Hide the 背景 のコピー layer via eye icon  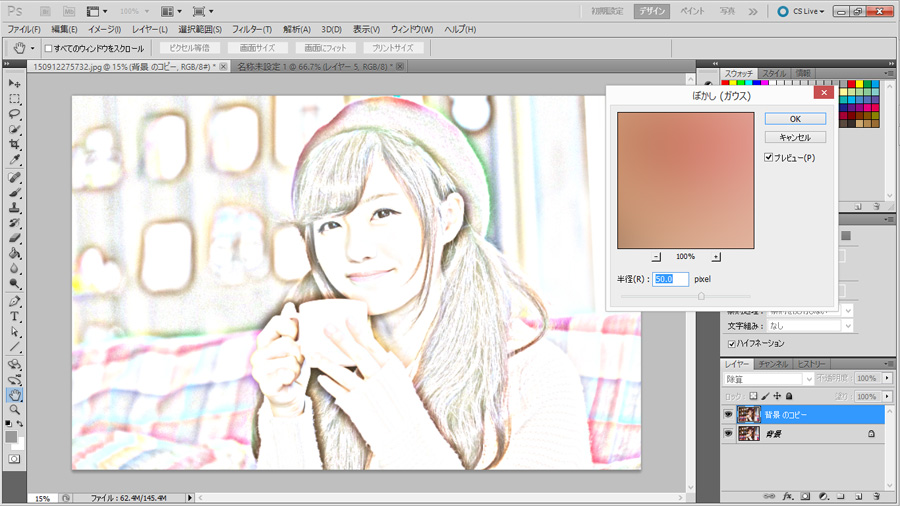tap(728, 414)
